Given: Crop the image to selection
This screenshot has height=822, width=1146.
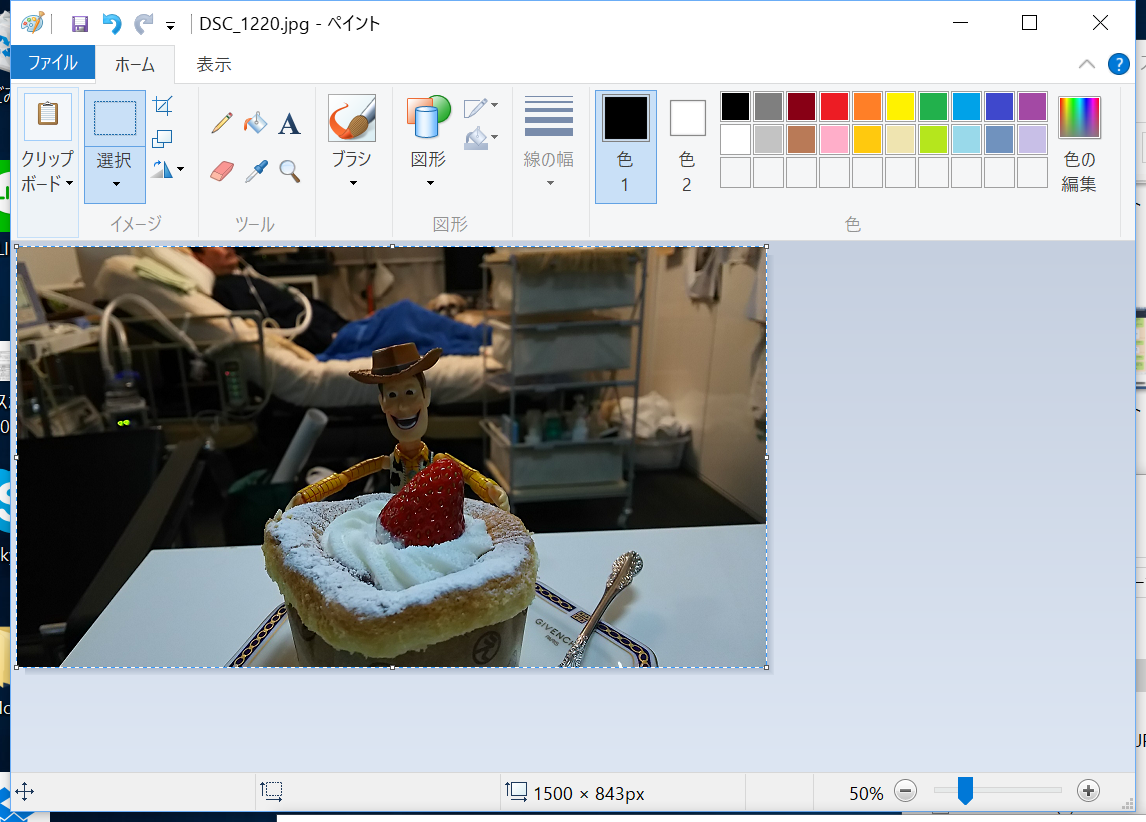Looking at the screenshot, I should pyautogui.click(x=162, y=106).
